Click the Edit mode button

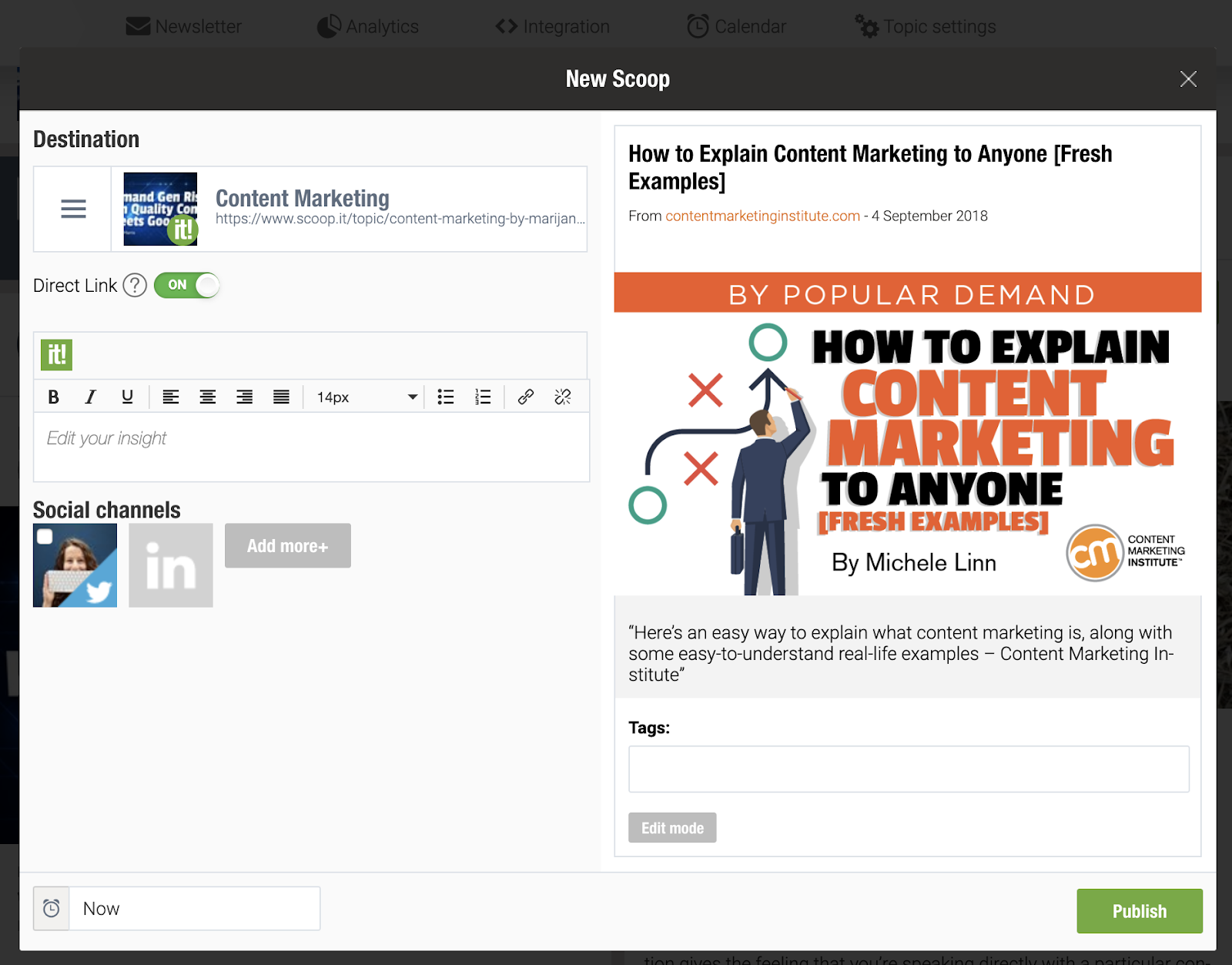tap(672, 828)
